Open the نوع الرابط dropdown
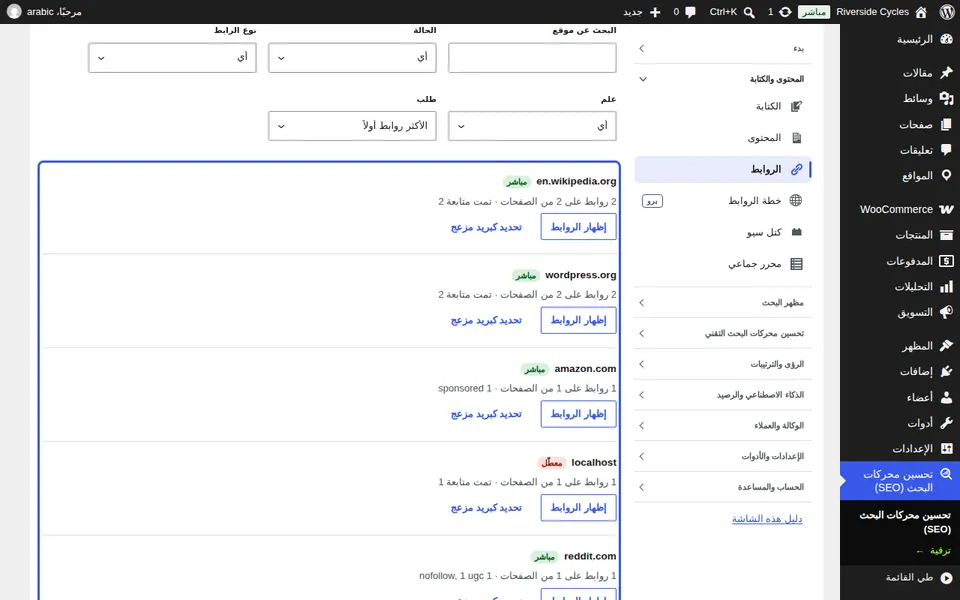Screen dimensions: 960x600 (x=172, y=58)
